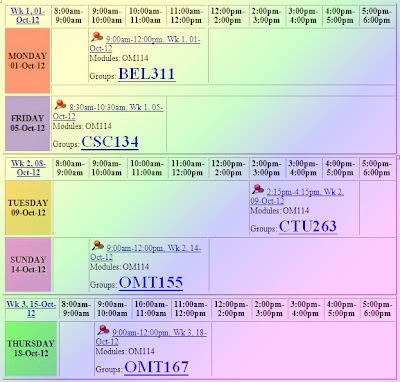Click the Week 3 11:00am-12:00pm column header
This screenshot has width=400, height=382.
point(191,309)
